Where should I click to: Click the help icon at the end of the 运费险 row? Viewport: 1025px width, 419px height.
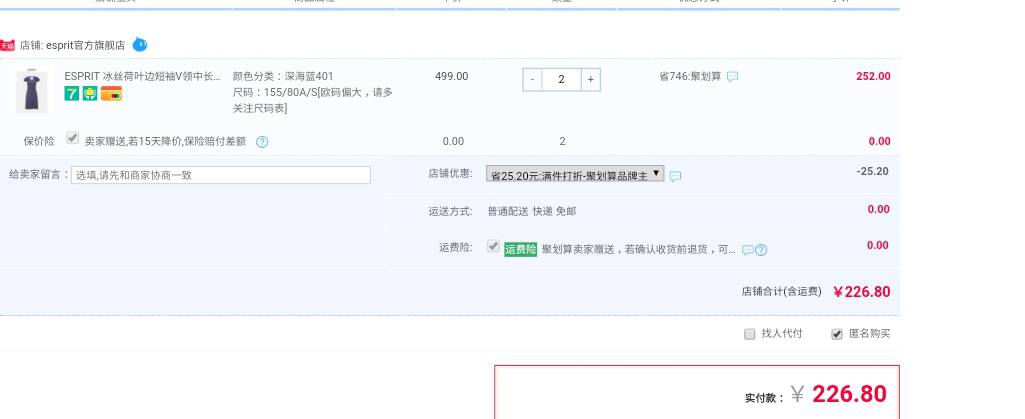coord(761,250)
